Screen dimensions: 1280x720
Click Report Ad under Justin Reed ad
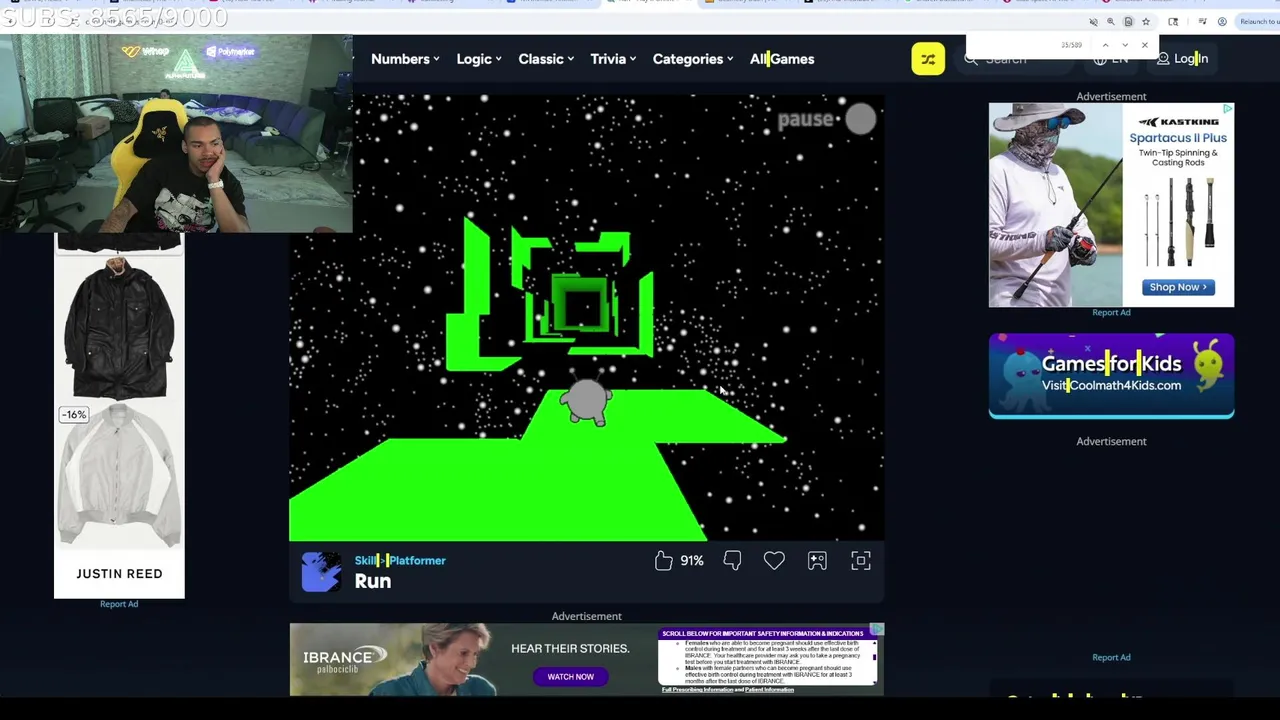coord(119,604)
